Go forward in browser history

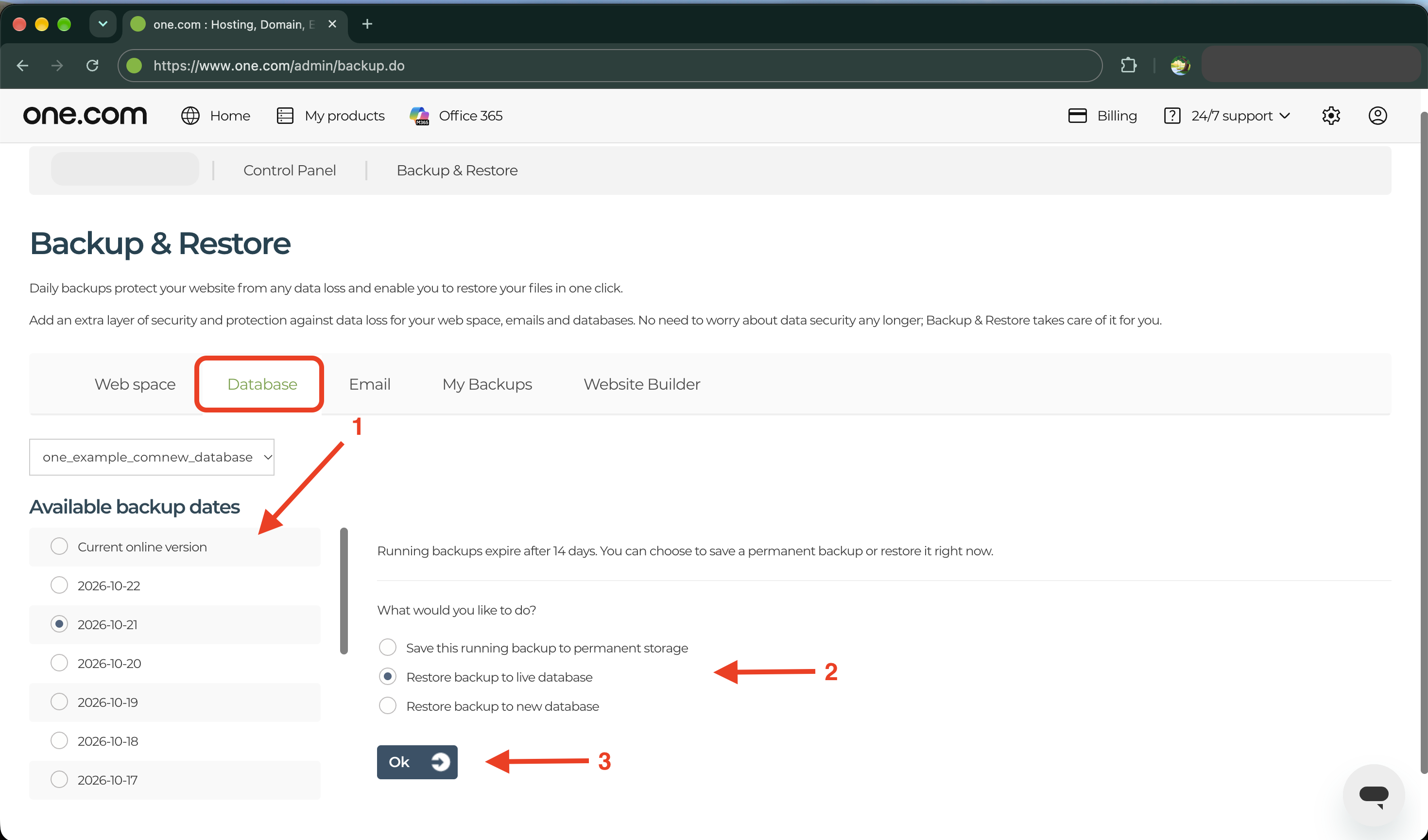coord(57,66)
